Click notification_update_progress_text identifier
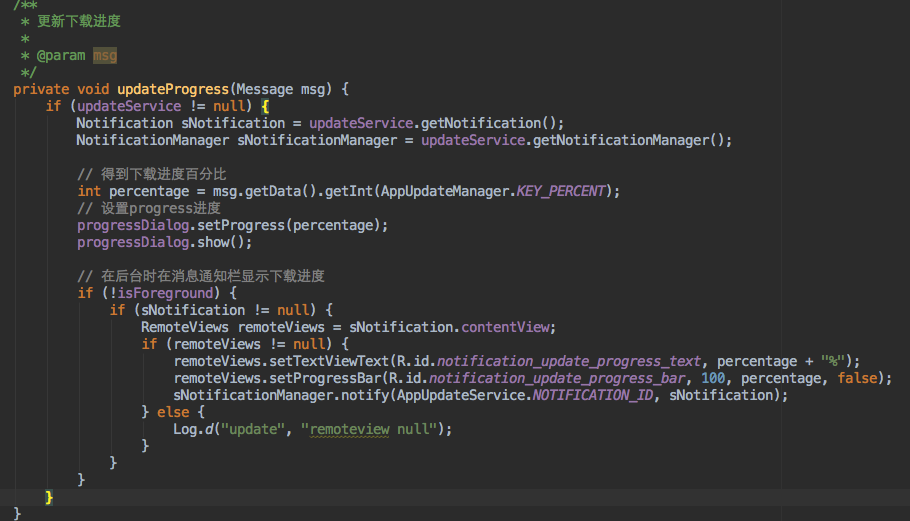This screenshot has width=910, height=521. click(x=569, y=361)
